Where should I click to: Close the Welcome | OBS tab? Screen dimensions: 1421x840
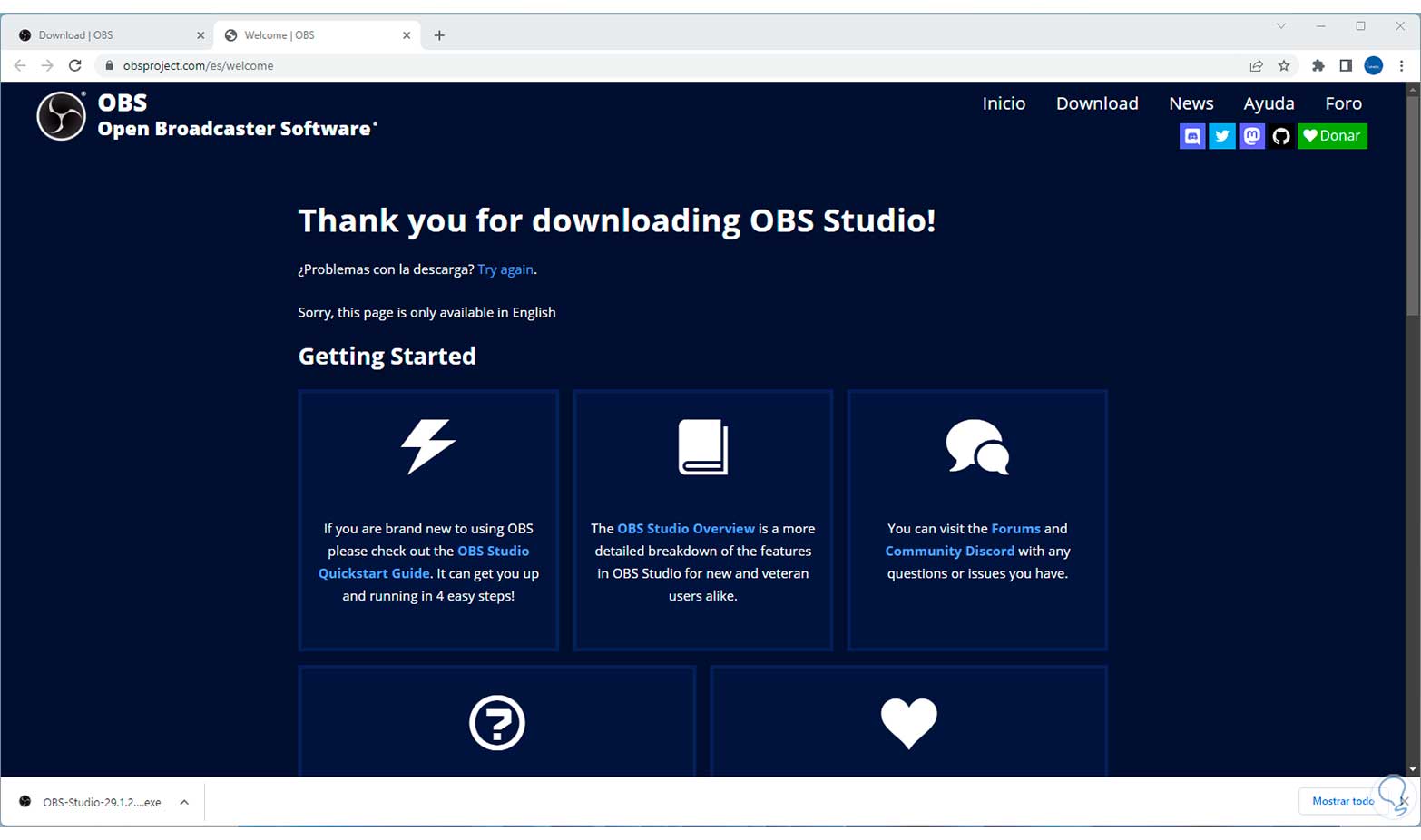(x=407, y=35)
